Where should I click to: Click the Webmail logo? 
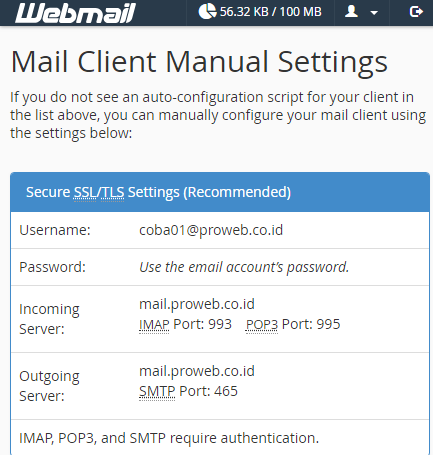75,13
